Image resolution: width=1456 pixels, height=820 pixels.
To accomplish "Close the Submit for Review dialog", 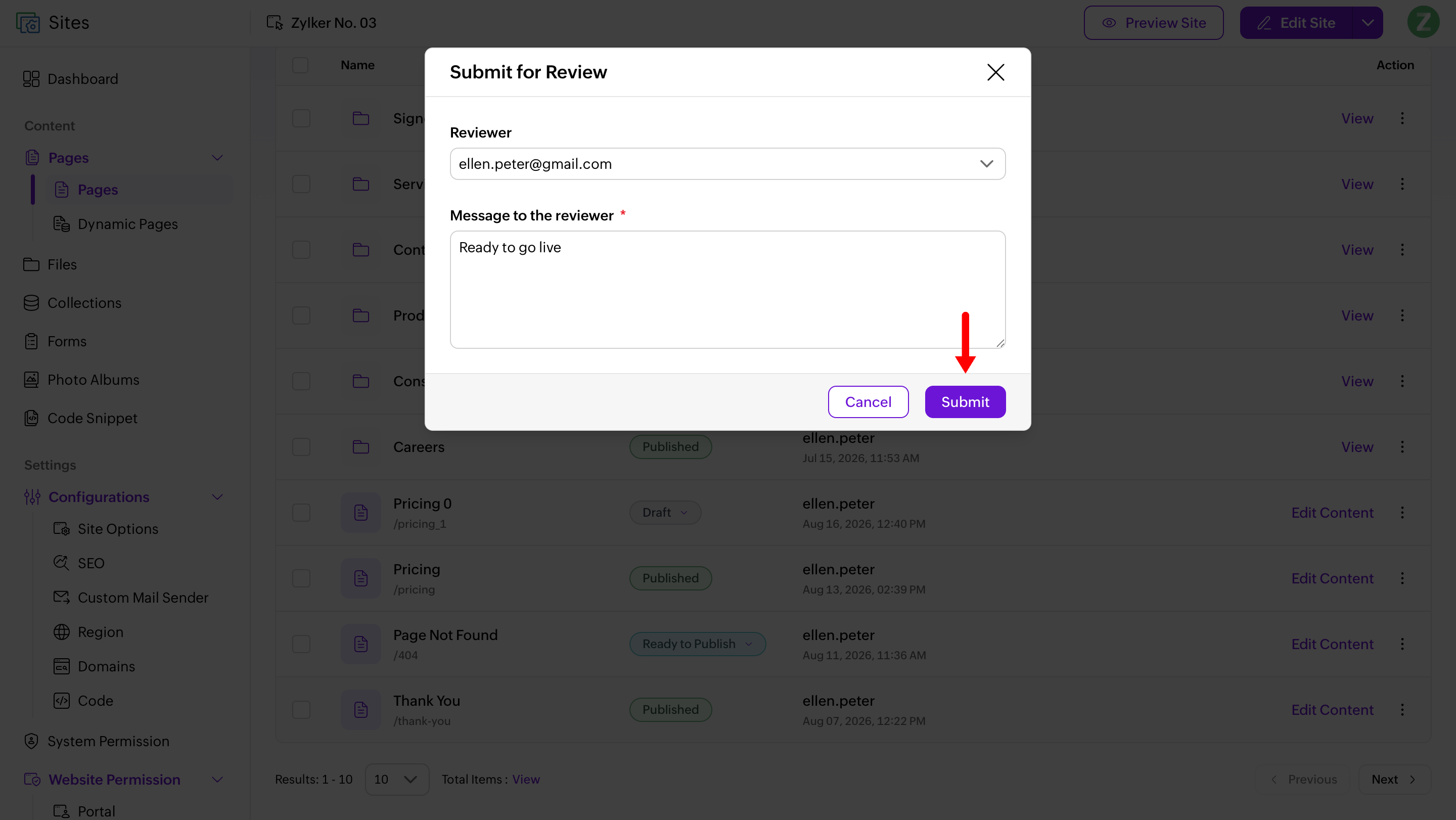I will click(x=995, y=72).
